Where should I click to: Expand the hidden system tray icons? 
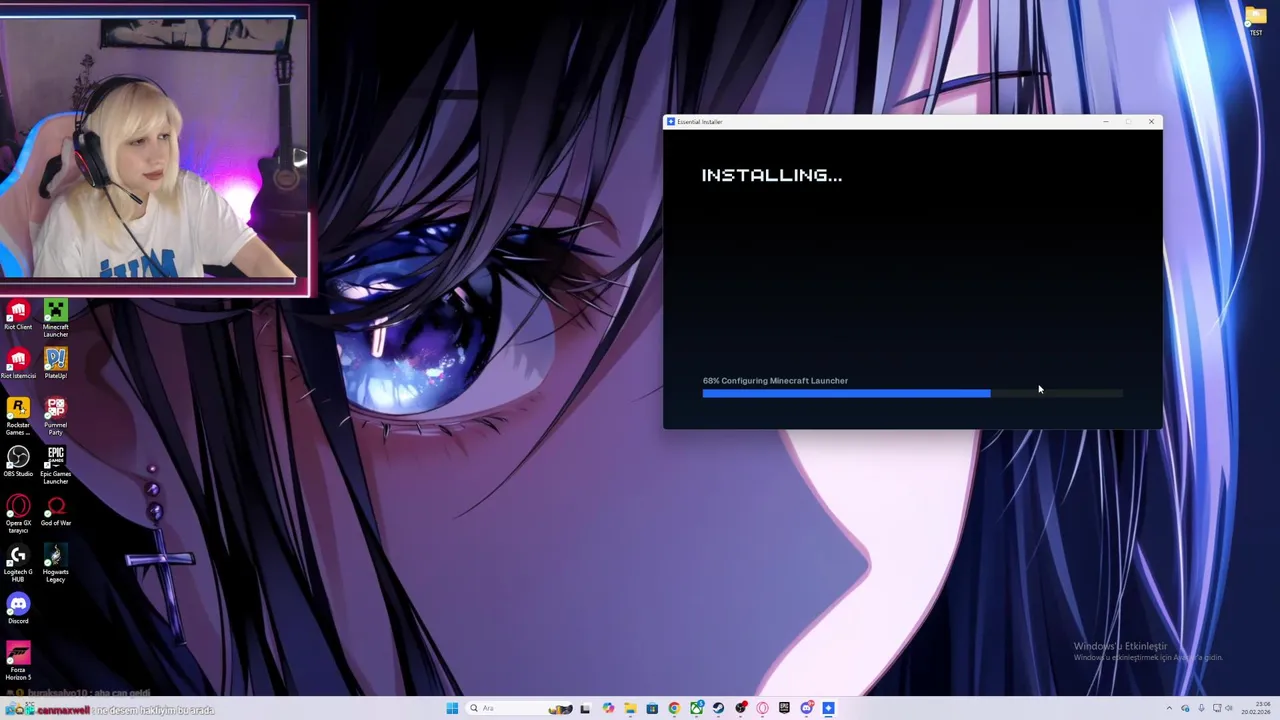point(1169,708)
